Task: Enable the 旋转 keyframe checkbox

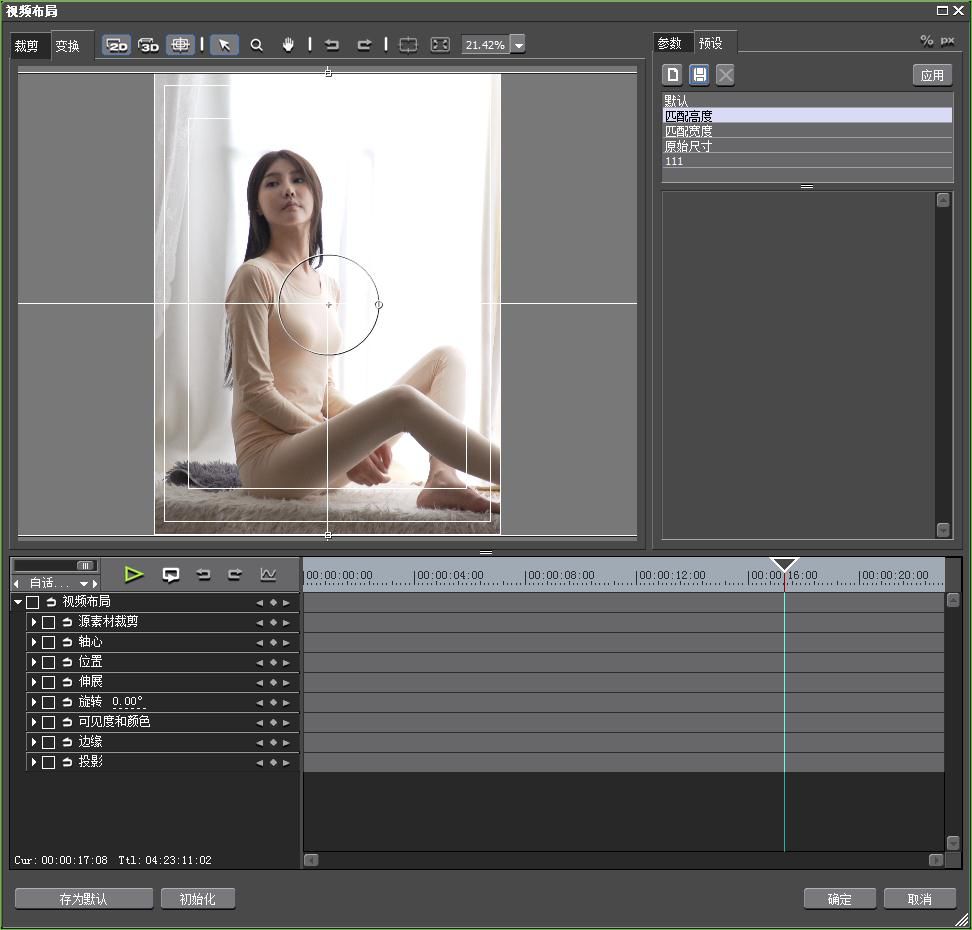Action: click(48, 702)
